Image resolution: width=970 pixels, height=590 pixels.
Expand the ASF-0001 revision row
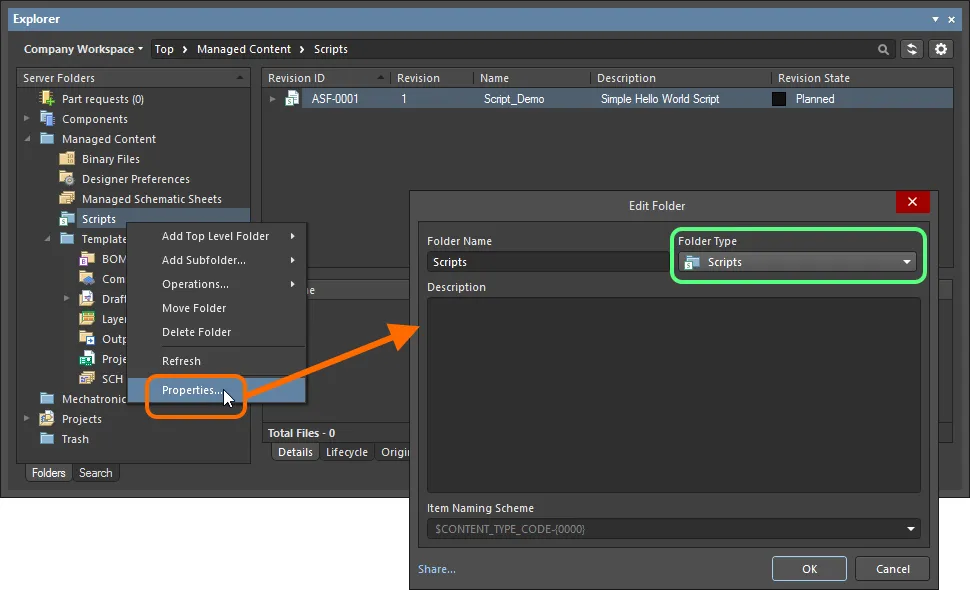tap(272, 98)
